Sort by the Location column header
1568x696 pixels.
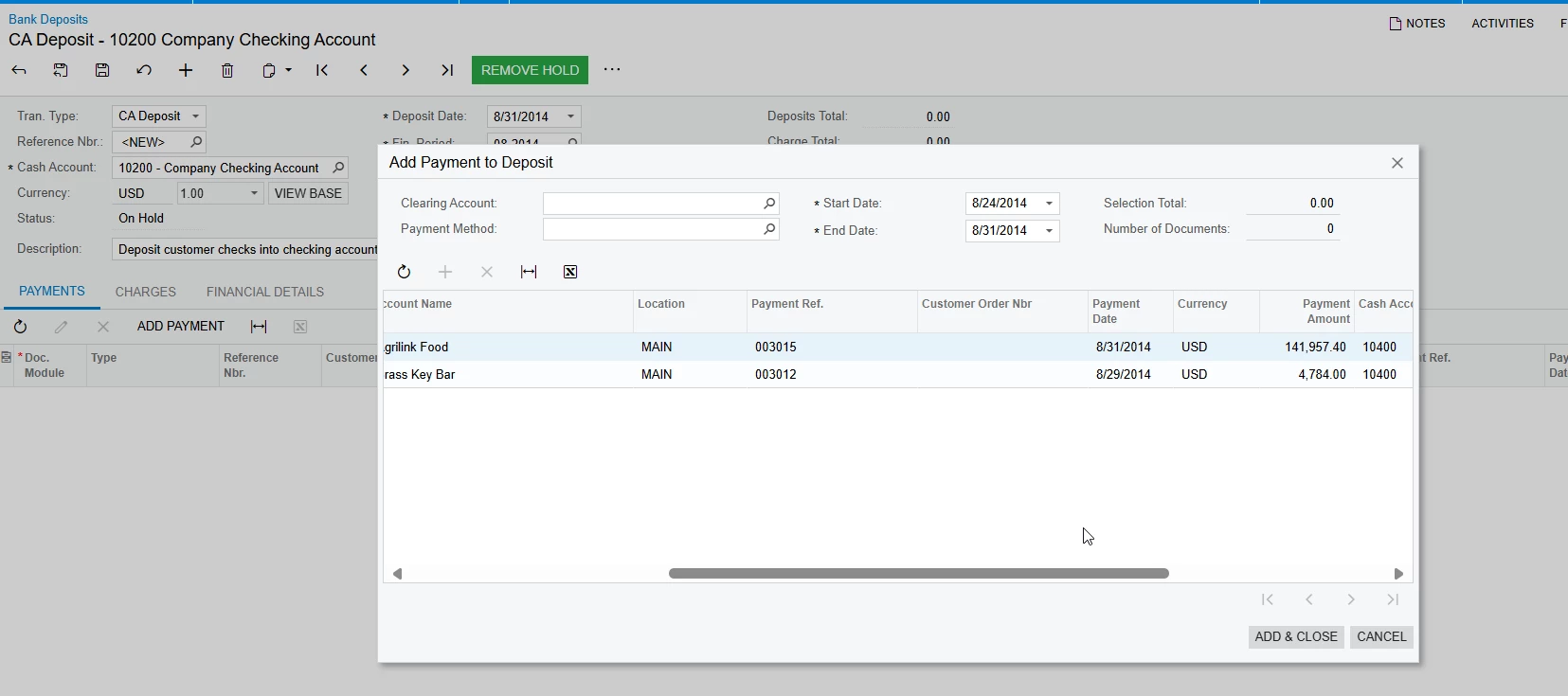click(690, 312)
